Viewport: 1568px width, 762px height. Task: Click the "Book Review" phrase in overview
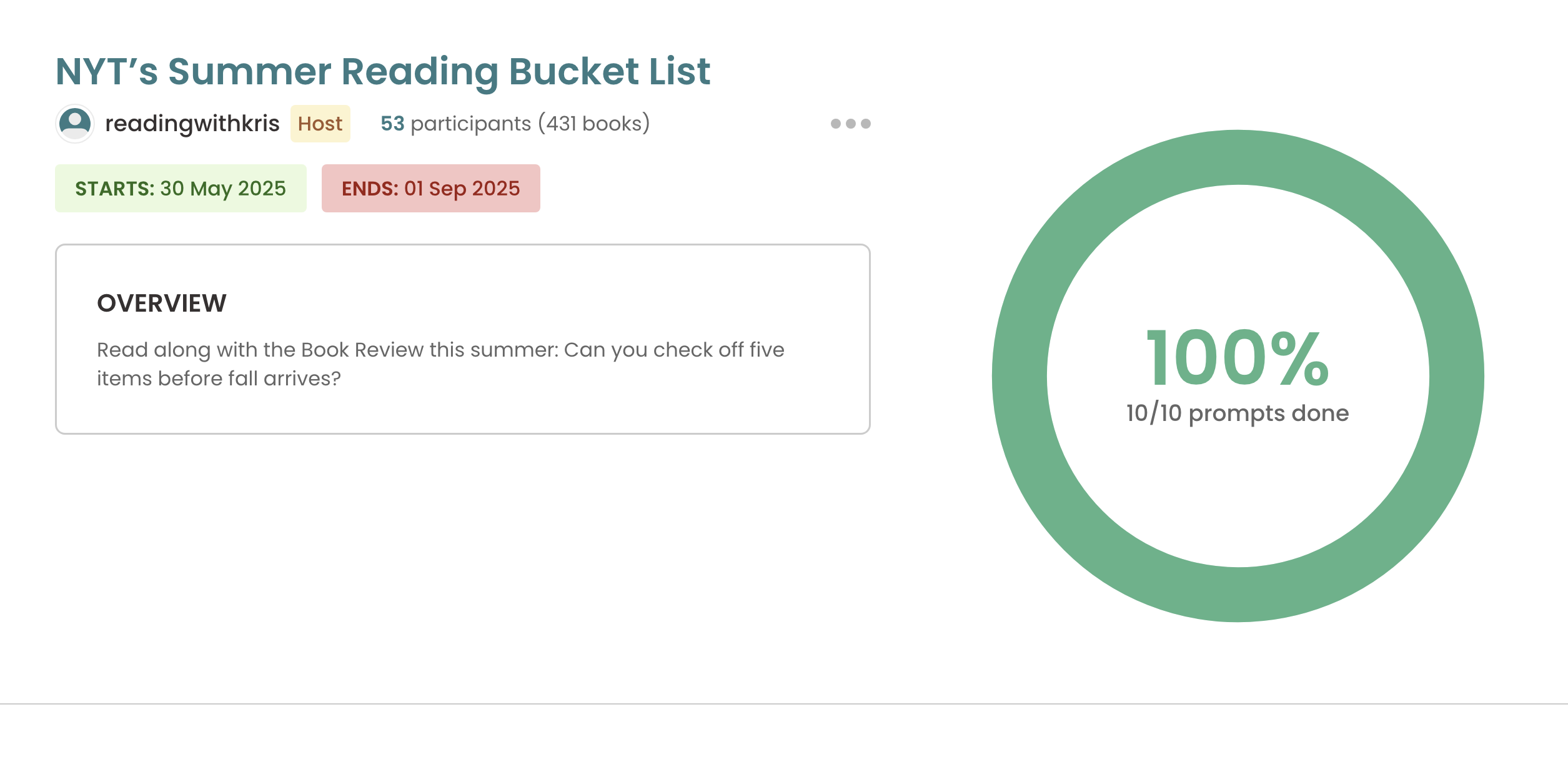coord(362,350)
